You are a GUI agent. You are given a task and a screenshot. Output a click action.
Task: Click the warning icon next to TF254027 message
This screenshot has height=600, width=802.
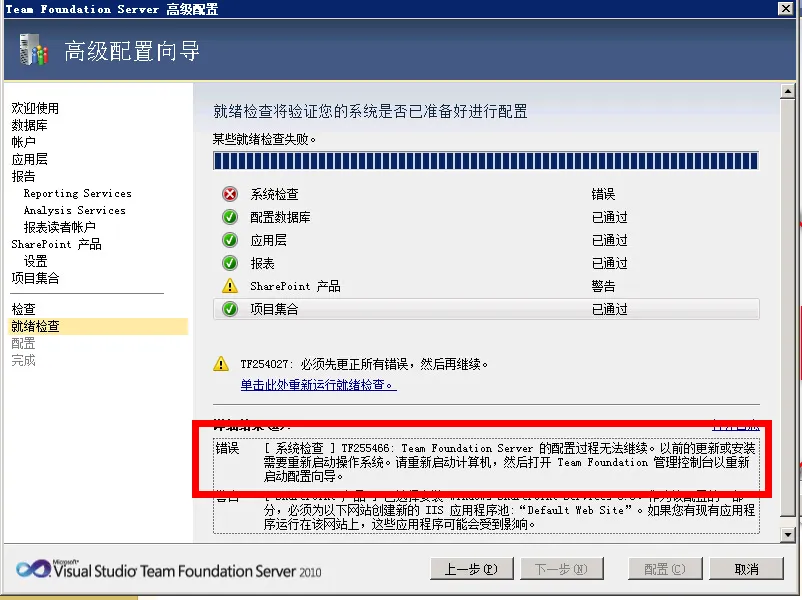point(220,364)
